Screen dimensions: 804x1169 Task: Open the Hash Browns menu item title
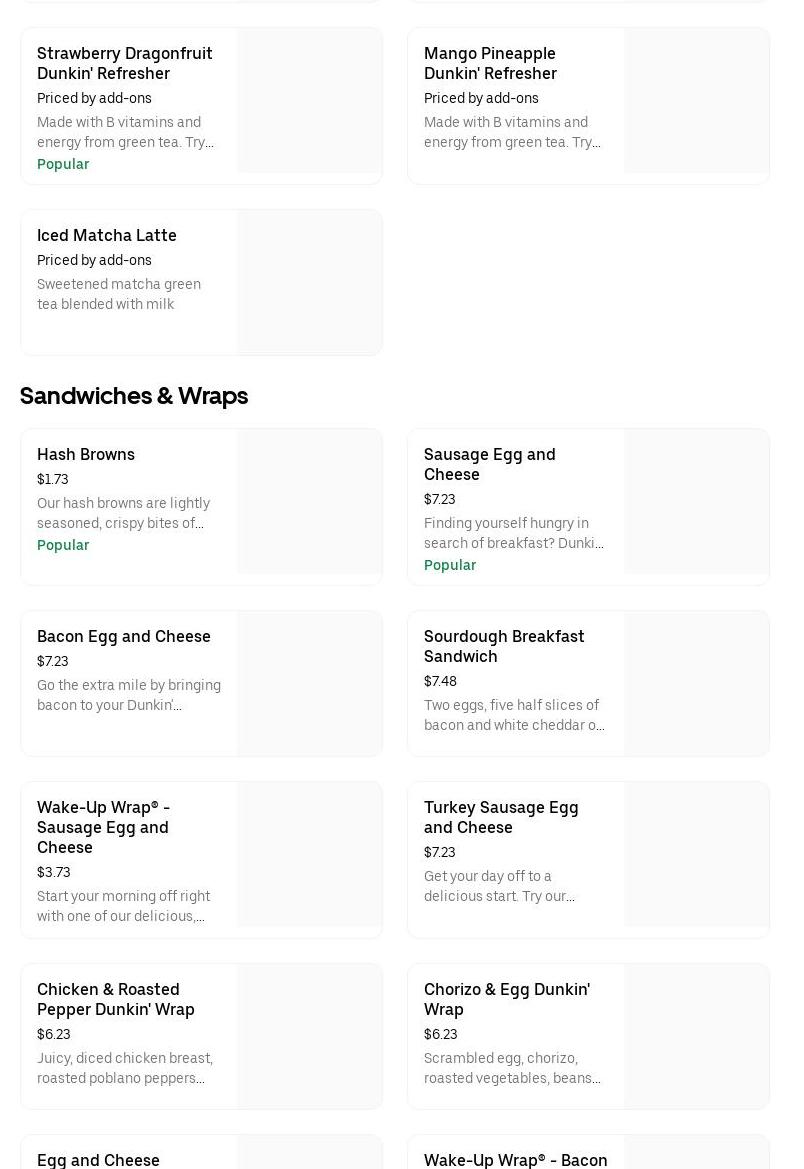point(86,454)
